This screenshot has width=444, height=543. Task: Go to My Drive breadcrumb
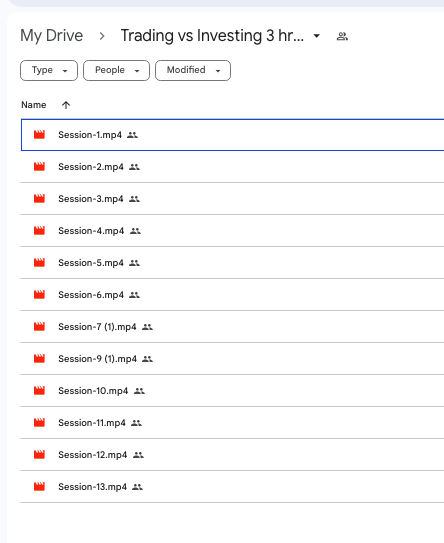52,36
